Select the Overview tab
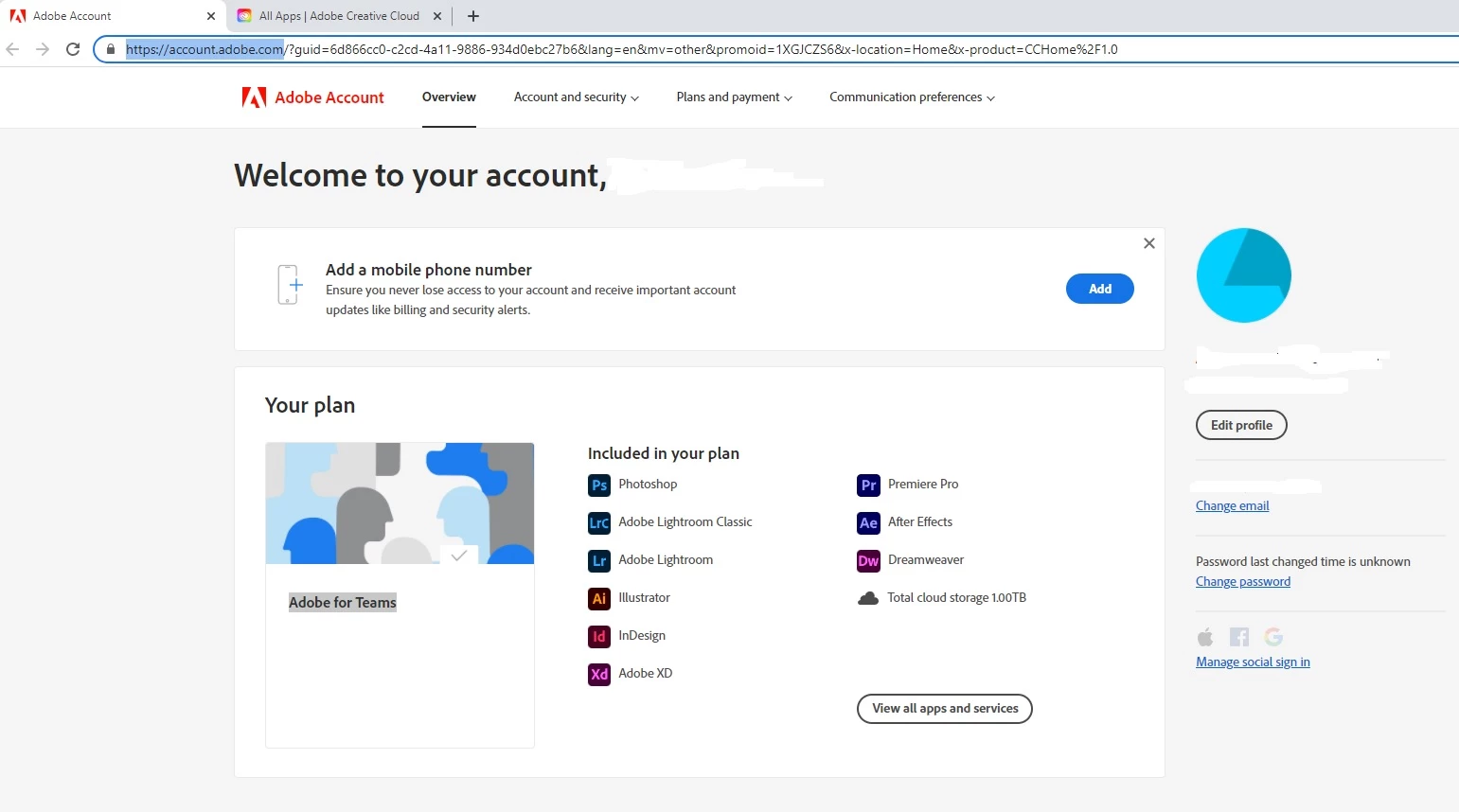1459x812 pixels. pyautogui.click(x=449, y=97)
